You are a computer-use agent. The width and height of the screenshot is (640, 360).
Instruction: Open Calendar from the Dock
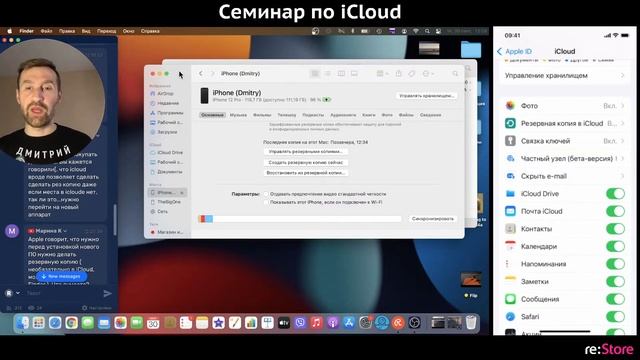(153, 323)
